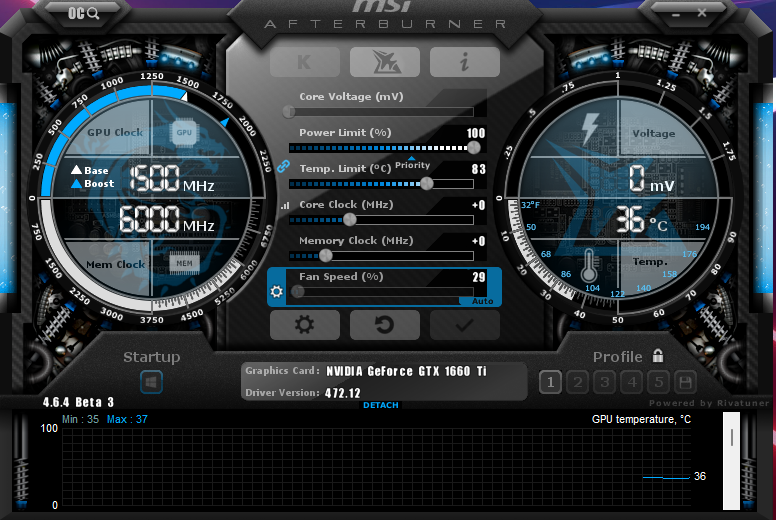Apply settings with the checkmark button
This screenshot has height=520, width=776.
click(x=465, y=325)
